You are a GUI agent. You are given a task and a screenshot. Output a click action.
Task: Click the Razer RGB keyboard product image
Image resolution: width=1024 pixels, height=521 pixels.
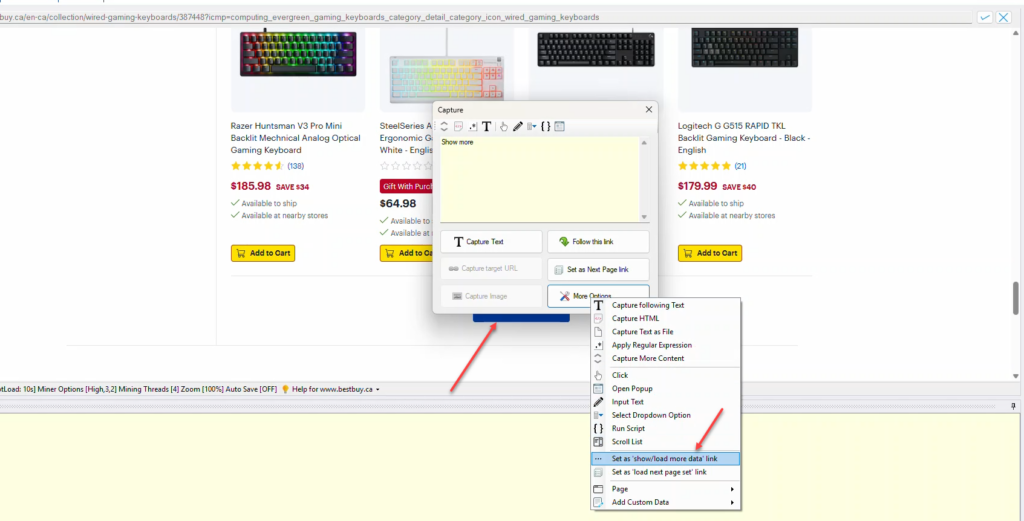pos(298,54)
